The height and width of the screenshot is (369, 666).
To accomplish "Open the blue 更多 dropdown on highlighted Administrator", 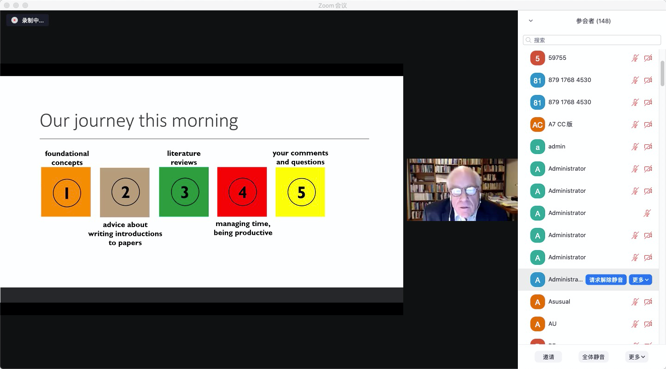I will [x=641, y=279].
